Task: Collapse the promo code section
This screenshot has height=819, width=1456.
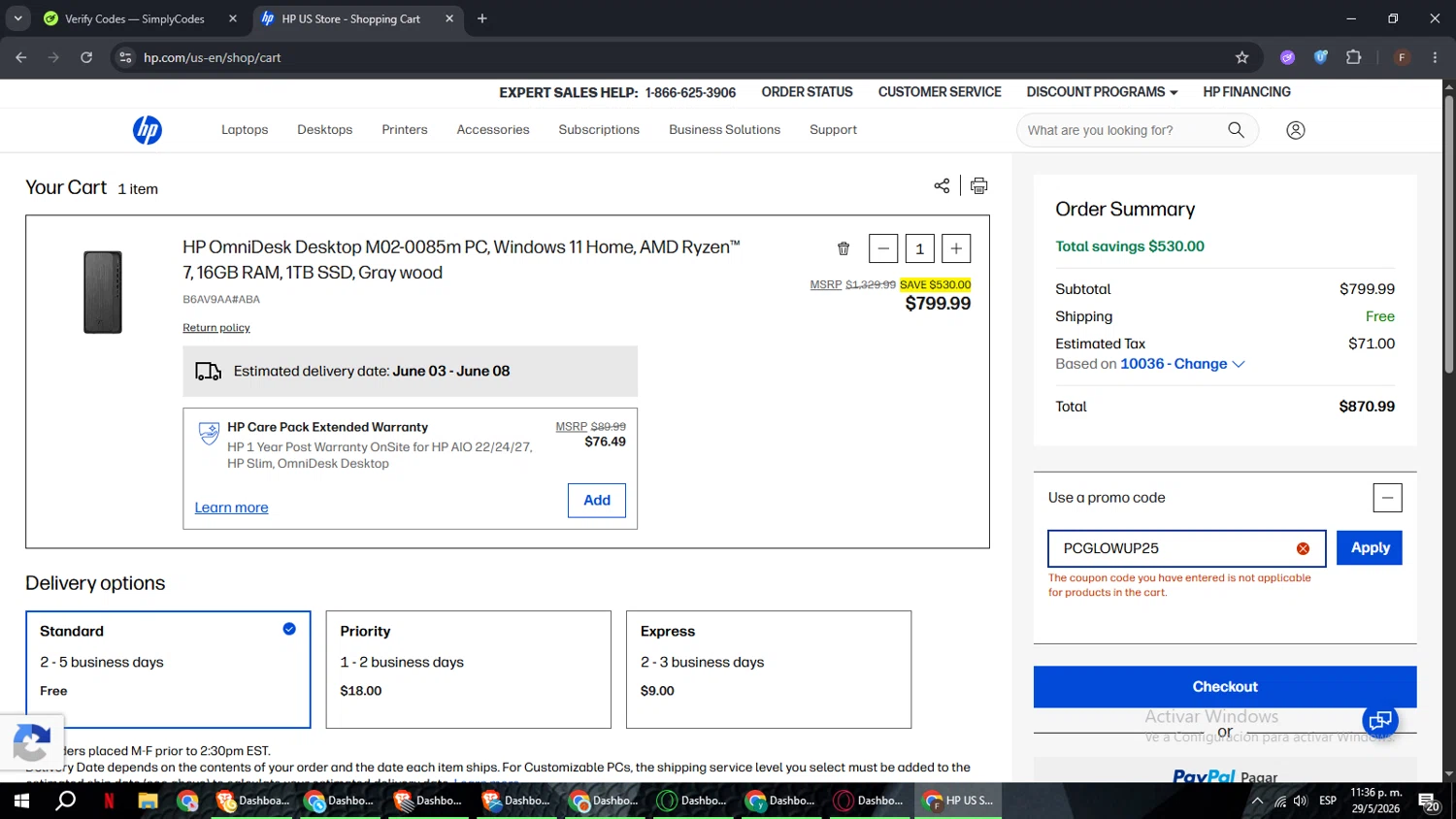Action: pos(1387,498)
